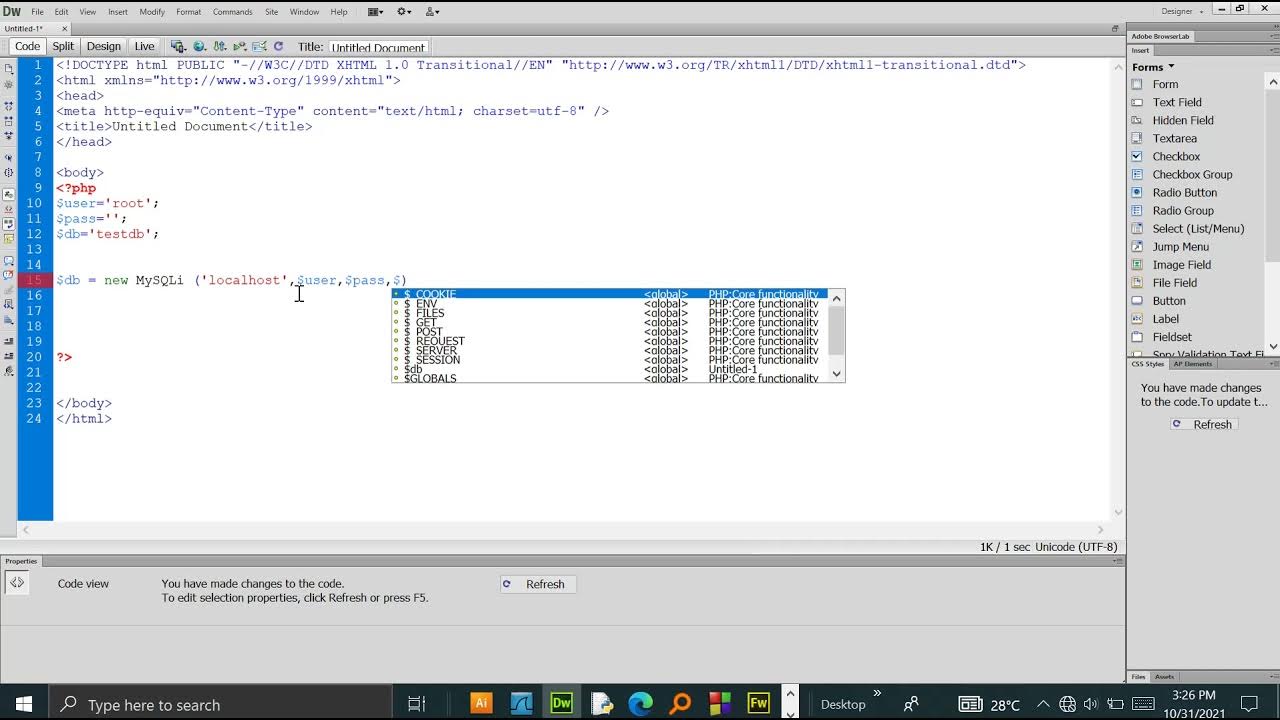Open the Windows Start menu
1280x720 pixels.
(24, 704)
